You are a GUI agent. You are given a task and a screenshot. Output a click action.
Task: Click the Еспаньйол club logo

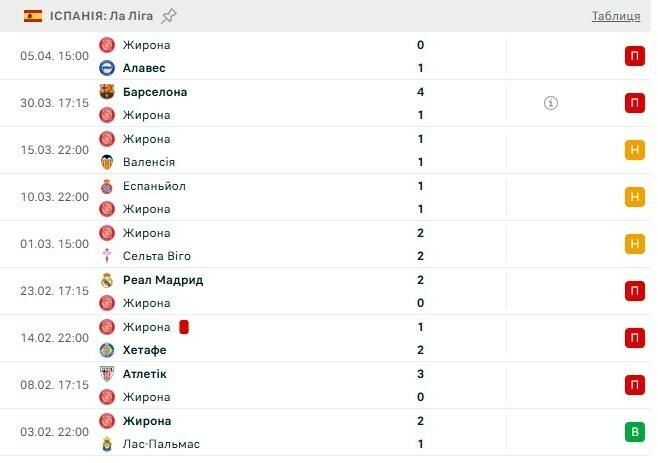(x=107, y=186)
